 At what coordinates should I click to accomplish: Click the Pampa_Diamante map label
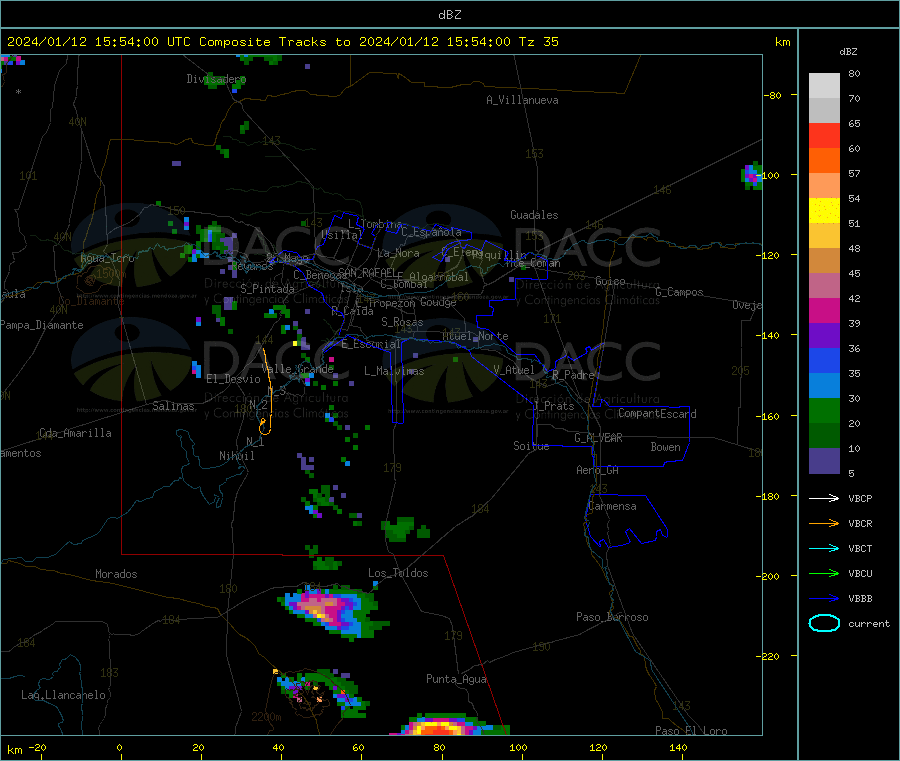pyautogui.click(x=41, y=325)
